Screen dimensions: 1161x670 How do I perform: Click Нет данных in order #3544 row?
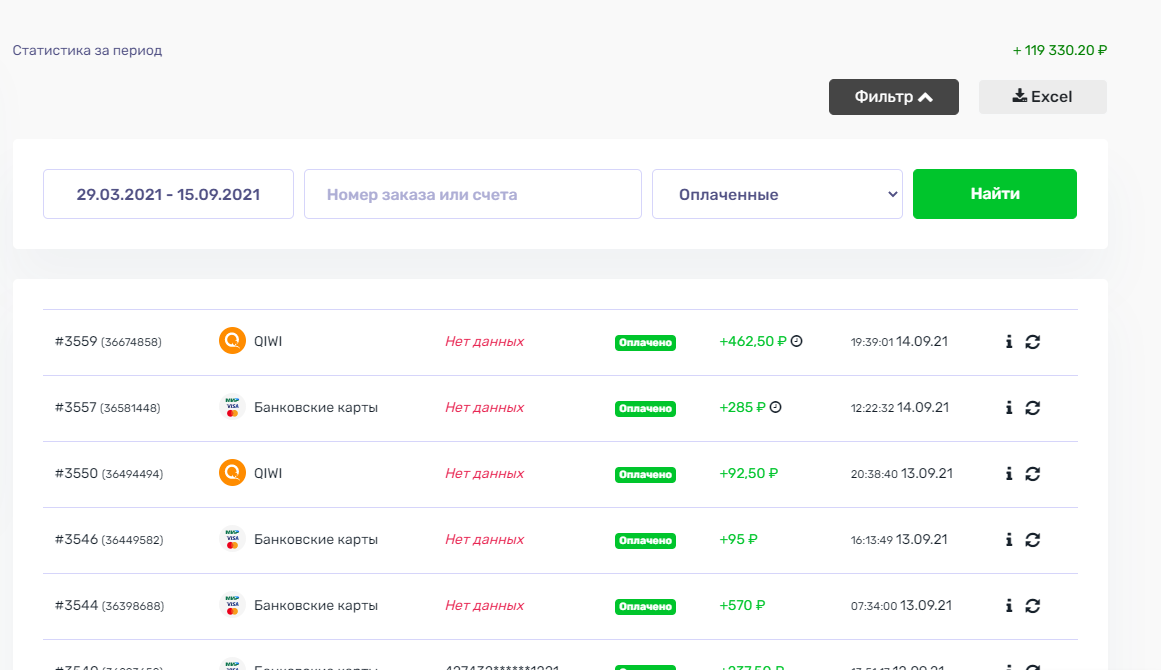pyautogui.click(x=484, y=605)
